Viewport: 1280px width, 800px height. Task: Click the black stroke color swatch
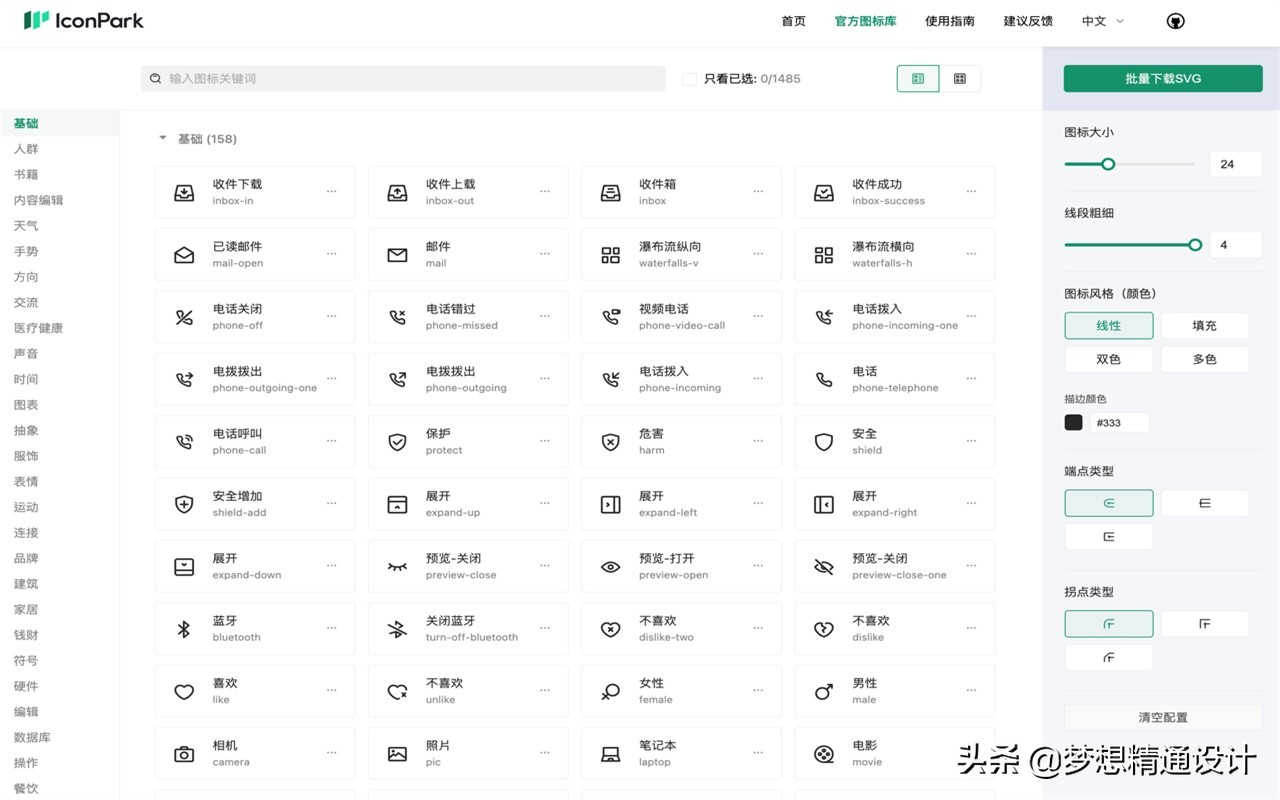(x=1074, y=423)
